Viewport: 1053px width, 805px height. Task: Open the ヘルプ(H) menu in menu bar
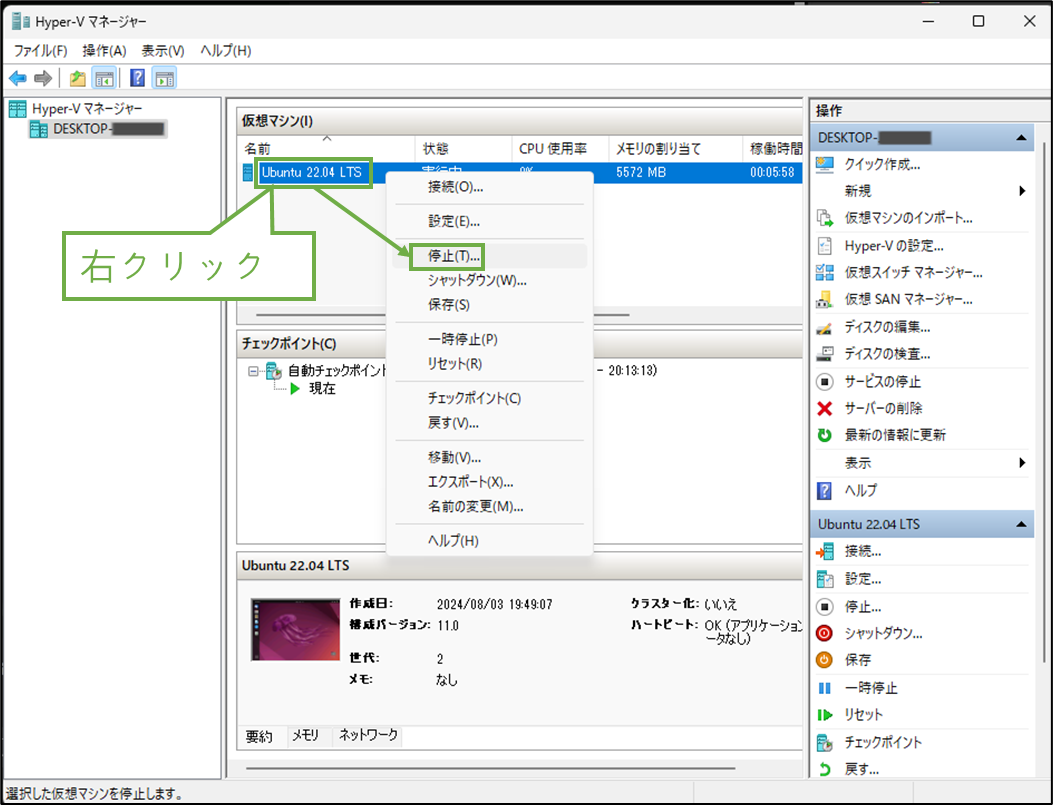[226, 50]
